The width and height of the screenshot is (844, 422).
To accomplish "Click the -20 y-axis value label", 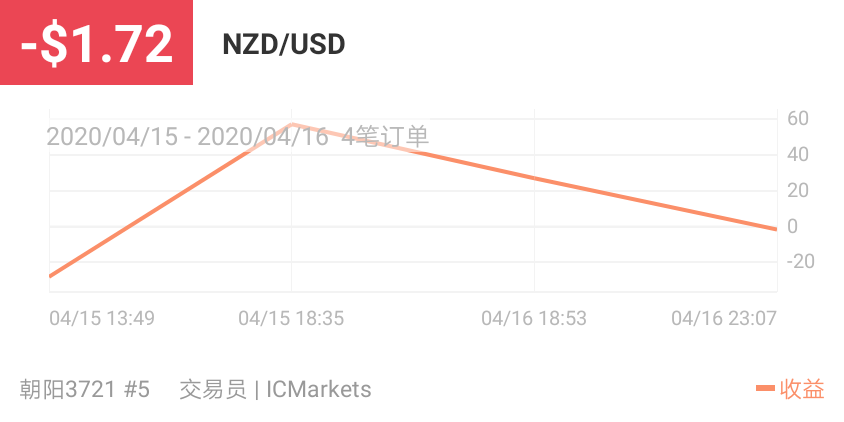I will [800, 262].
